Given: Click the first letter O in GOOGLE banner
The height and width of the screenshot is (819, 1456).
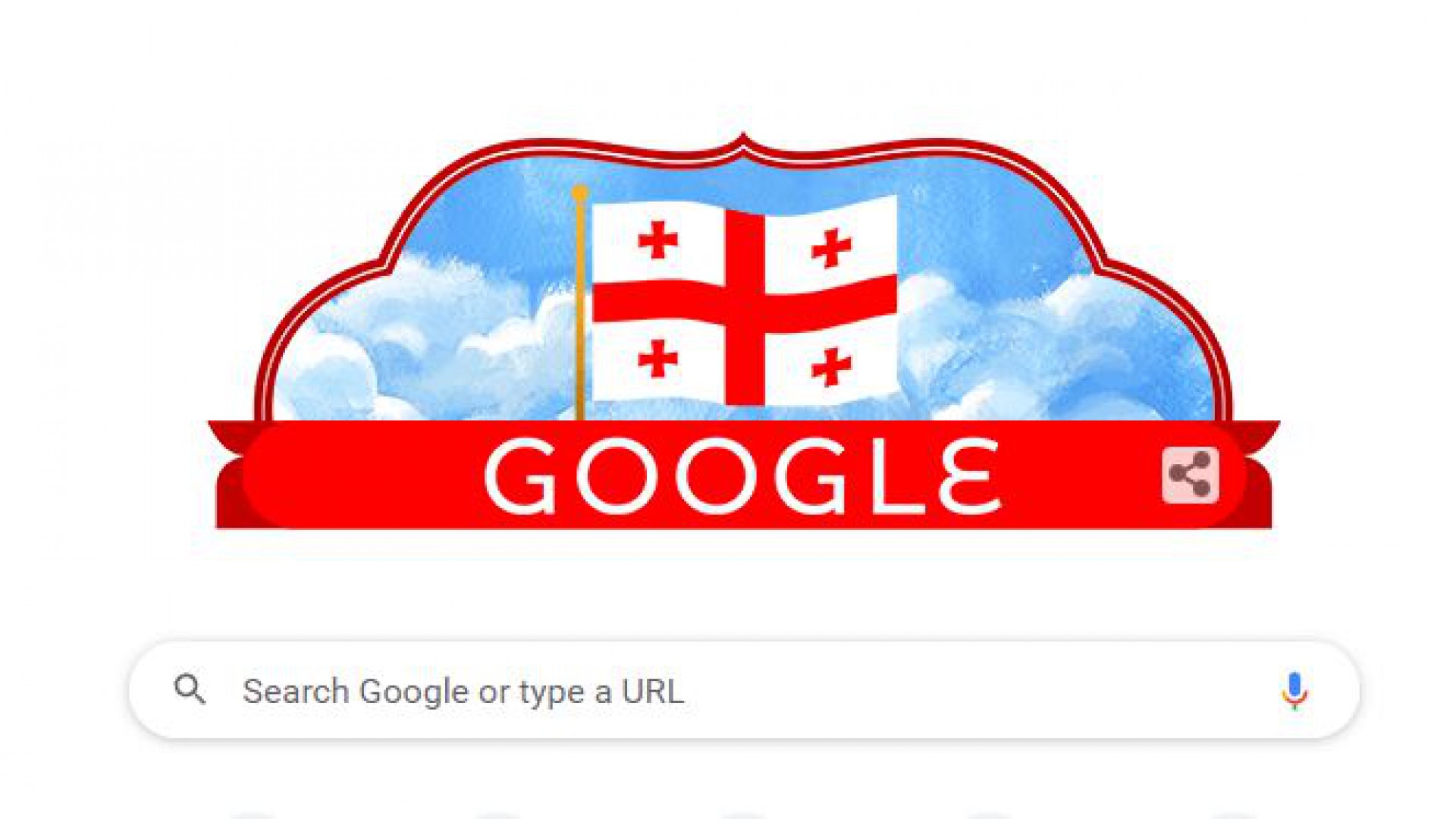Looking at the screenshot, I should coord(614,476).
